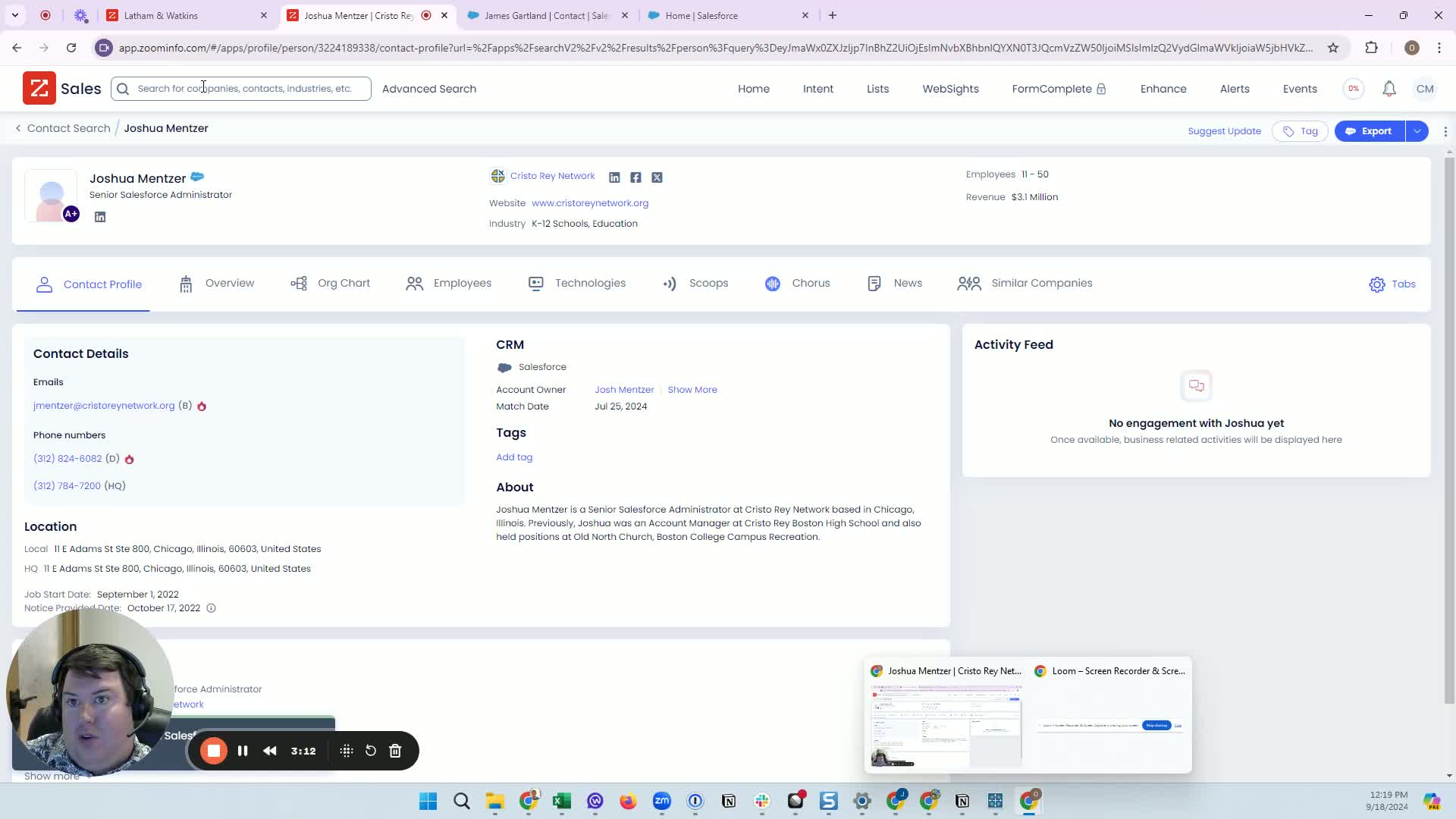Delete the Loom recording with trash icon
This screenshot has width=1456, height=819.
(x=395, y=751)
